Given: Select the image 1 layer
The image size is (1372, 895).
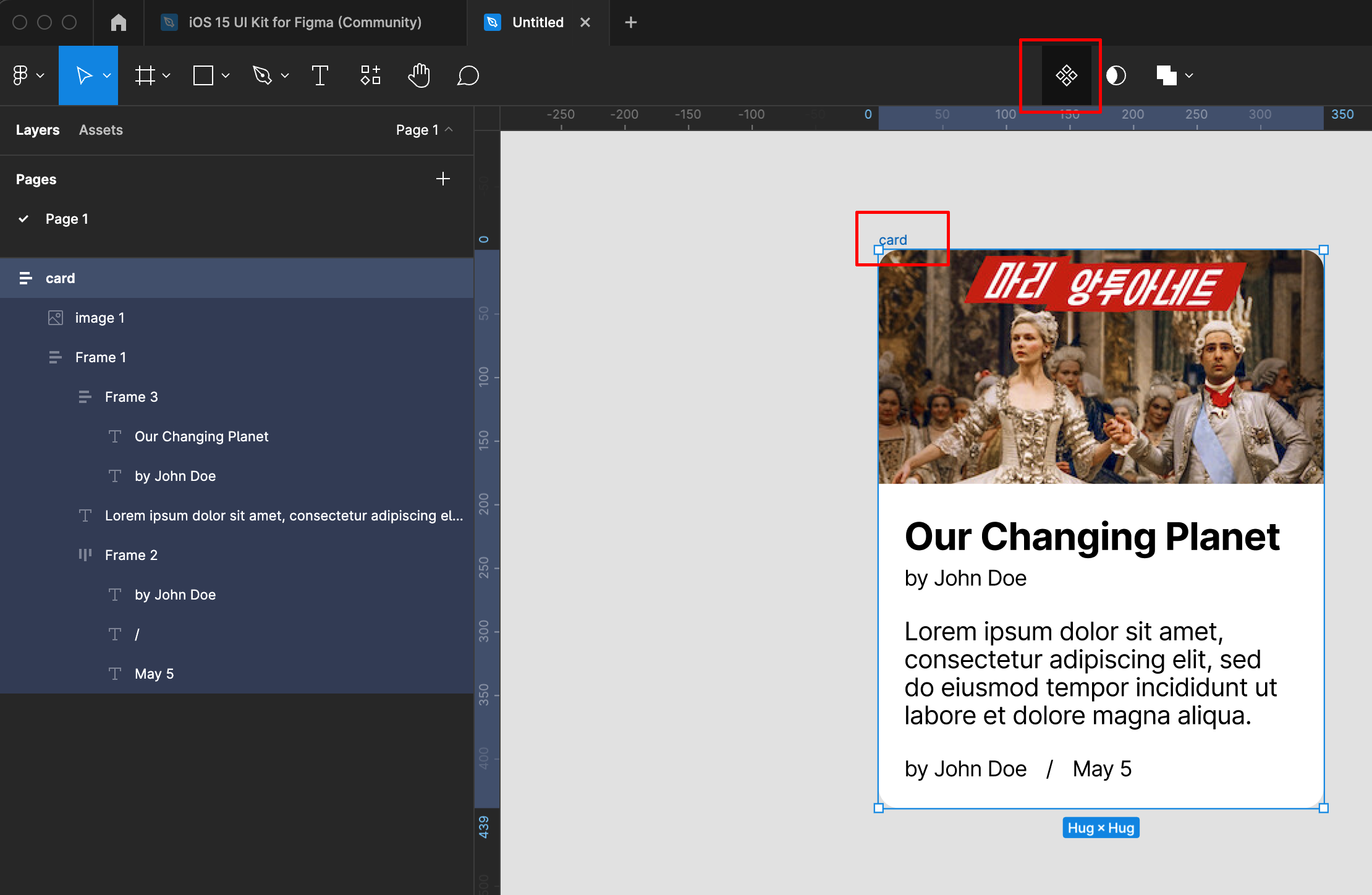Looking at the screenshot, I should [x=100, y=318].
